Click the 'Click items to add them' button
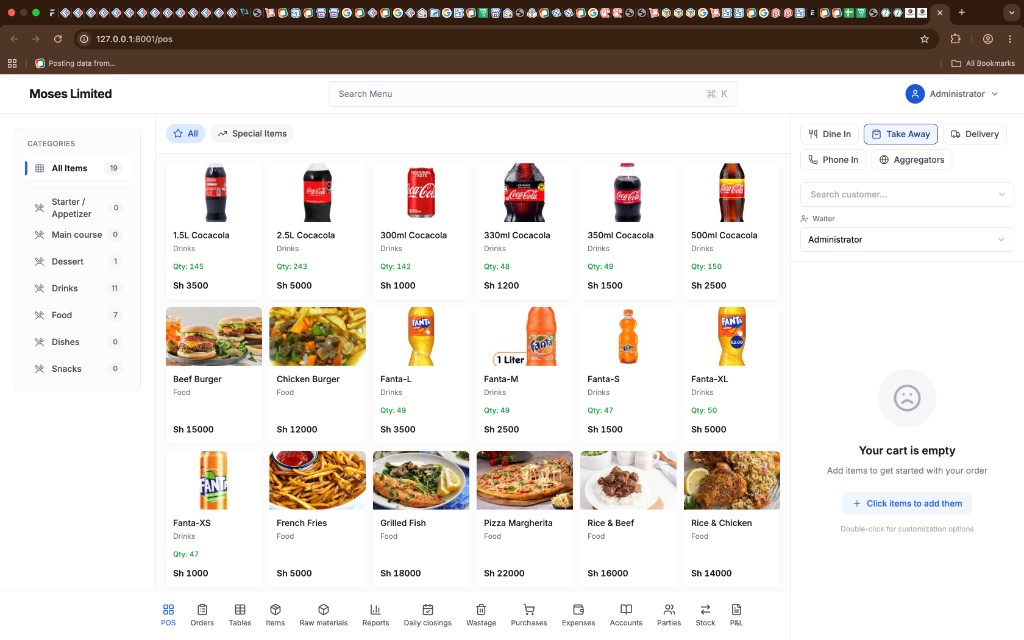Screen dimensions: 1024x640 906,504
